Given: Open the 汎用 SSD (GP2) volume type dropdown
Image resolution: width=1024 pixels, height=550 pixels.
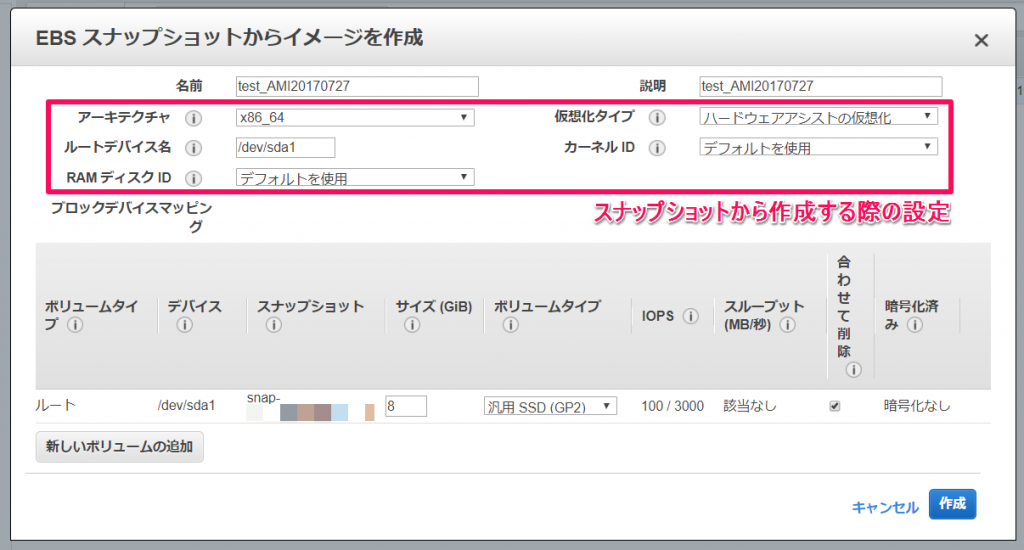Looking at the screenshot, I should tap(551, 406).
